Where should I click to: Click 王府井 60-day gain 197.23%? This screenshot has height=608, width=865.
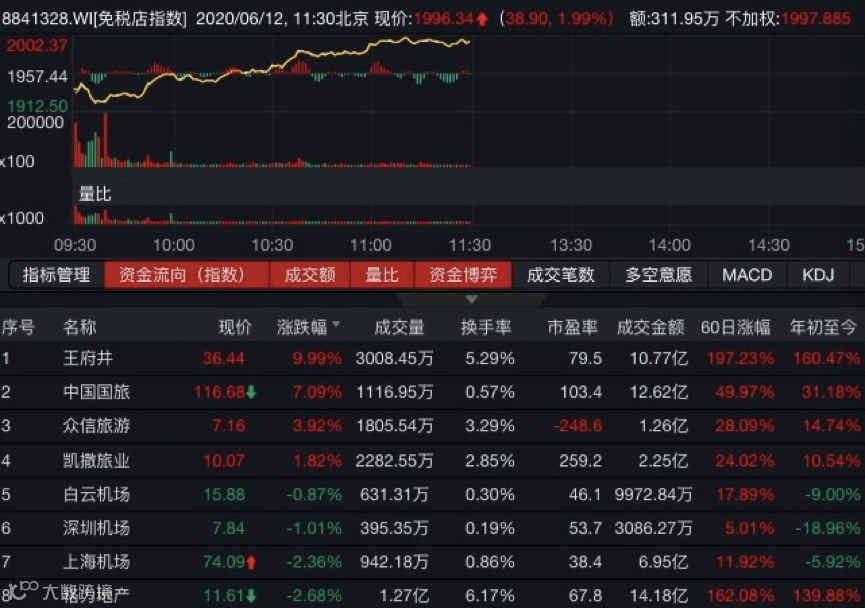[740, 359]
